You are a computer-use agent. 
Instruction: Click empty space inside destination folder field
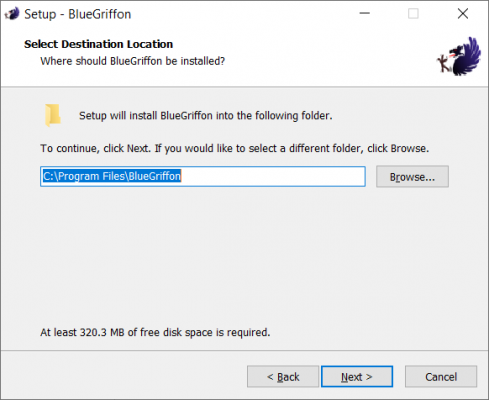[273, 176]
